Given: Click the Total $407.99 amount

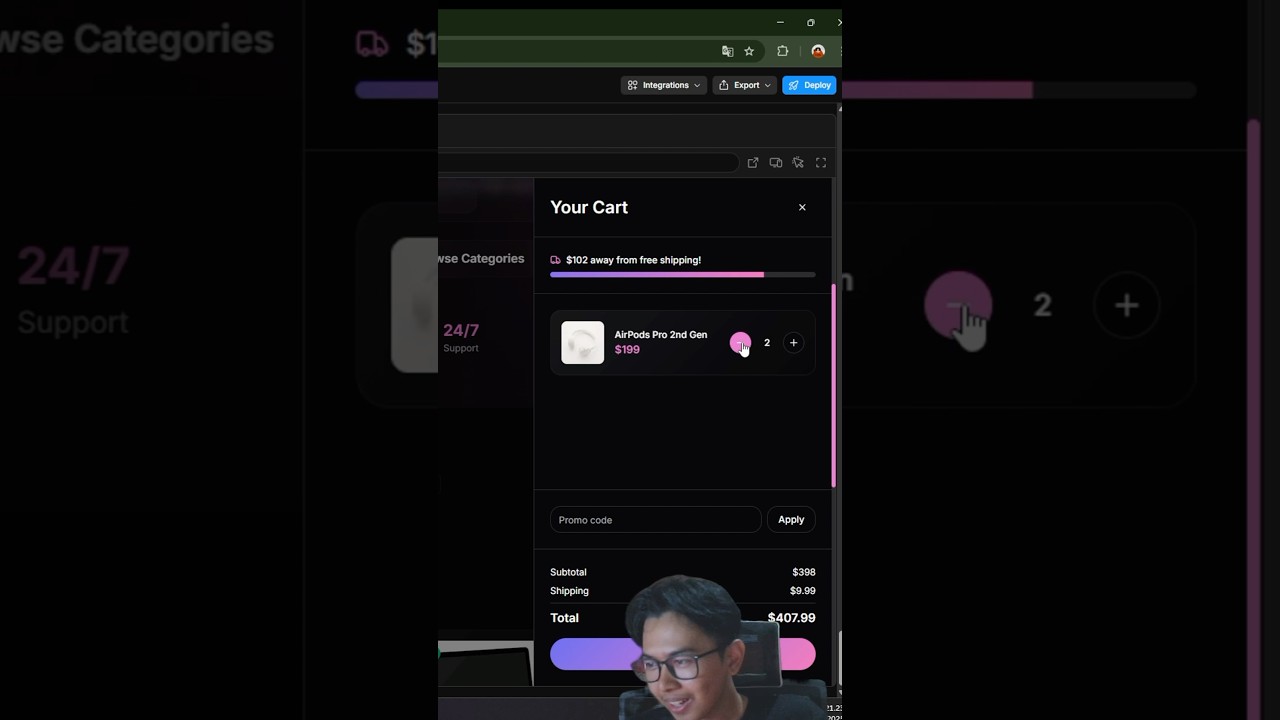Looking at the screenshot, I should 791,618.
